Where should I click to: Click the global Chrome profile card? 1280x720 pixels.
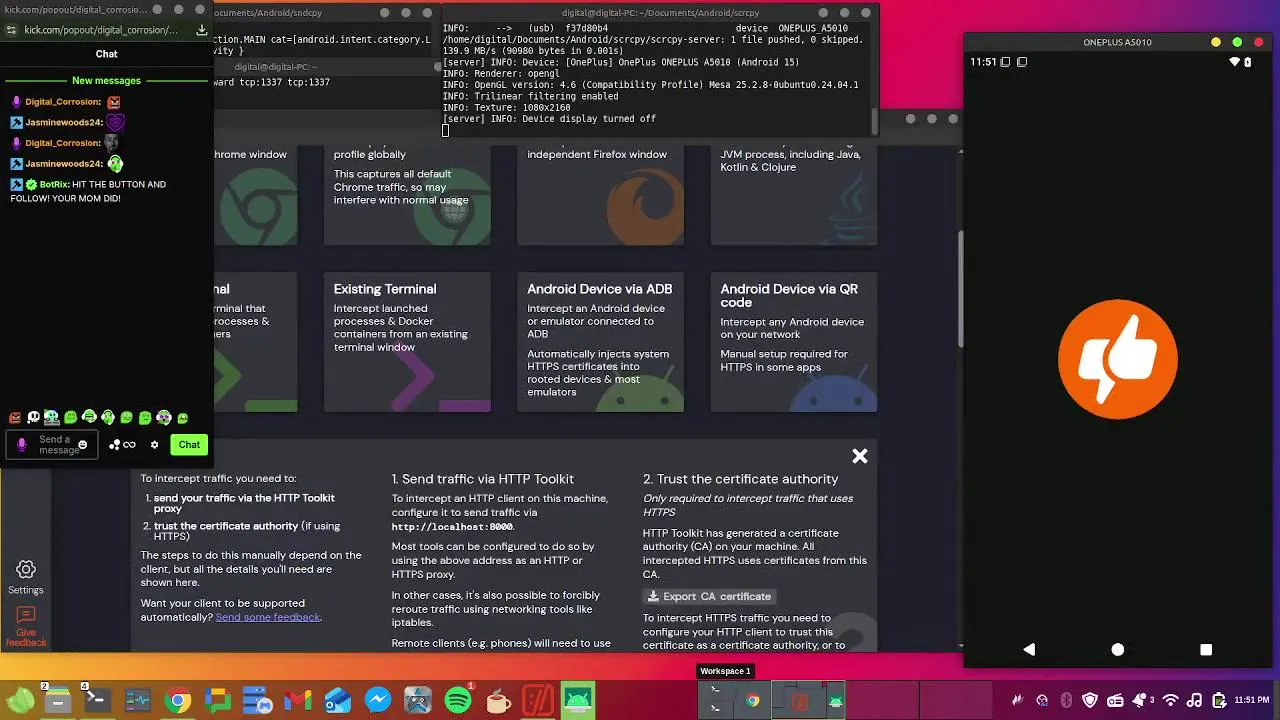point(407,195)
